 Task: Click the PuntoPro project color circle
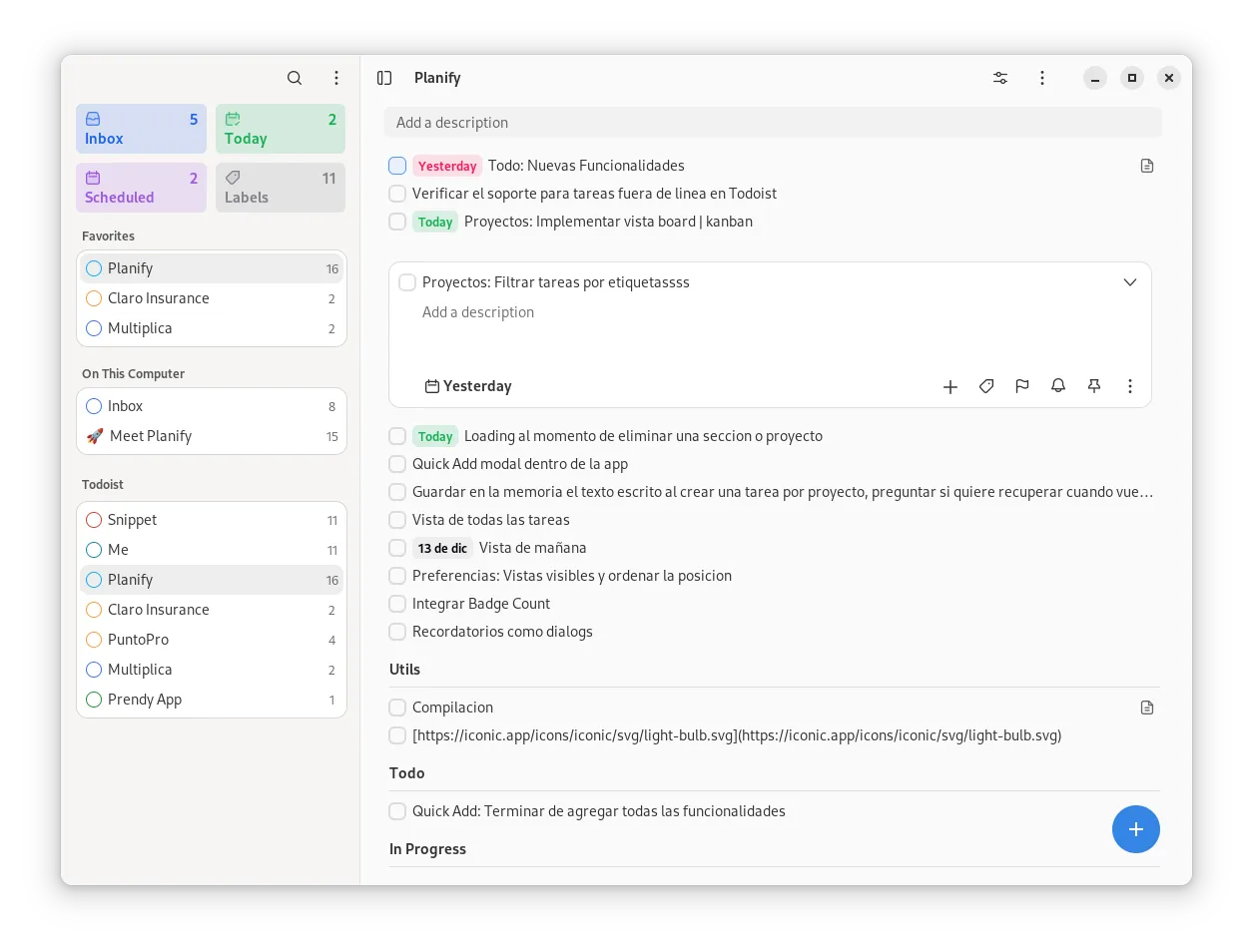pos(94,640)
